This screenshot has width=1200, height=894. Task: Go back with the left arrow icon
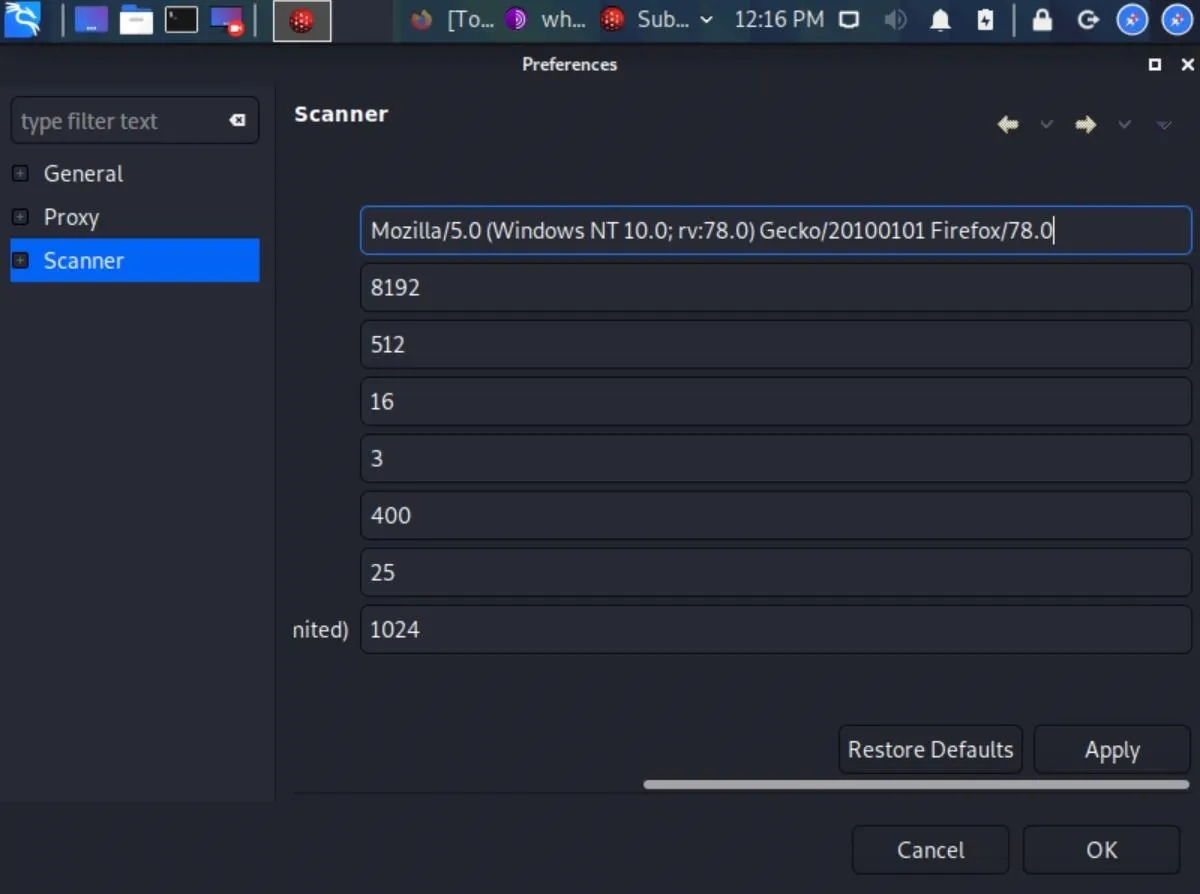point(1008,124)
